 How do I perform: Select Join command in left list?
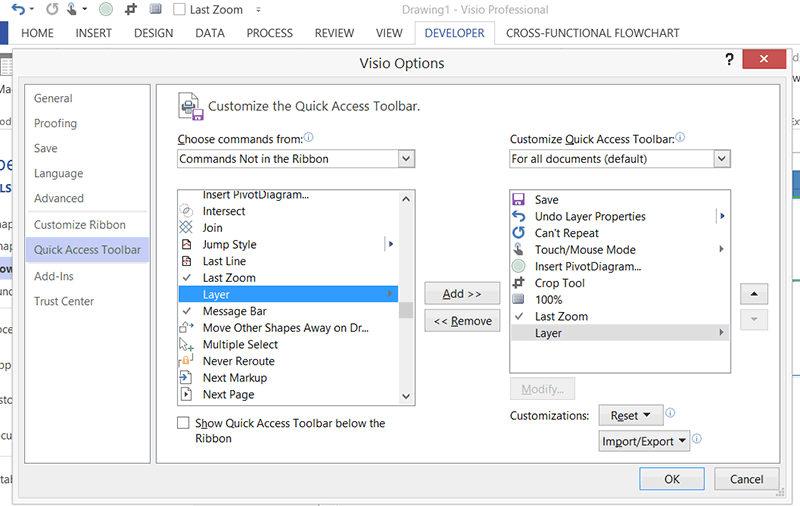click(x=288, y=228)
